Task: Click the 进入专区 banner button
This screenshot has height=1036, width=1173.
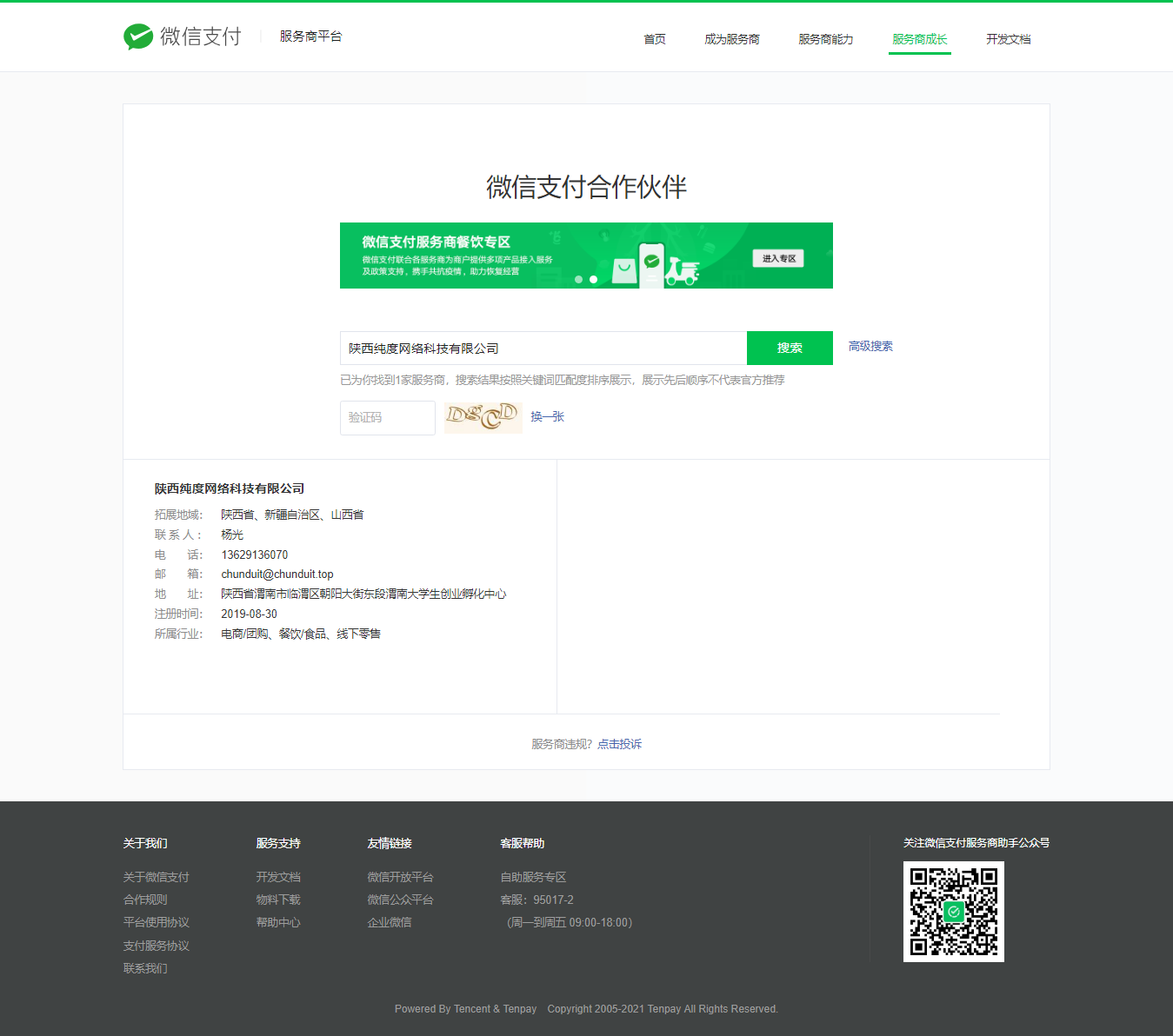Action: click(x=778, y=258)
